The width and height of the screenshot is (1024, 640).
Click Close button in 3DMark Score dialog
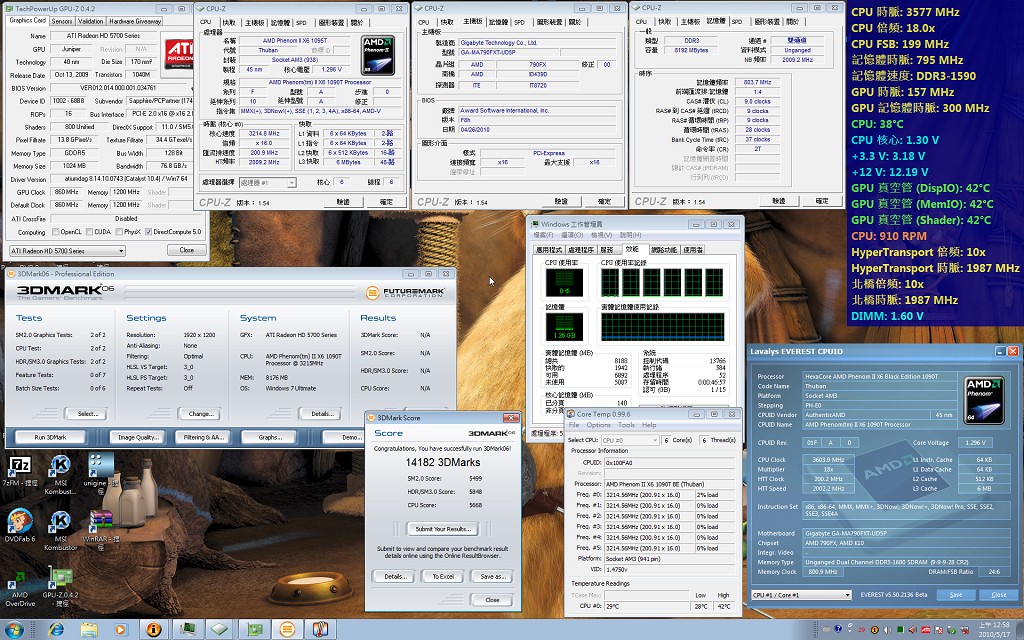click(x=492, y=600)
